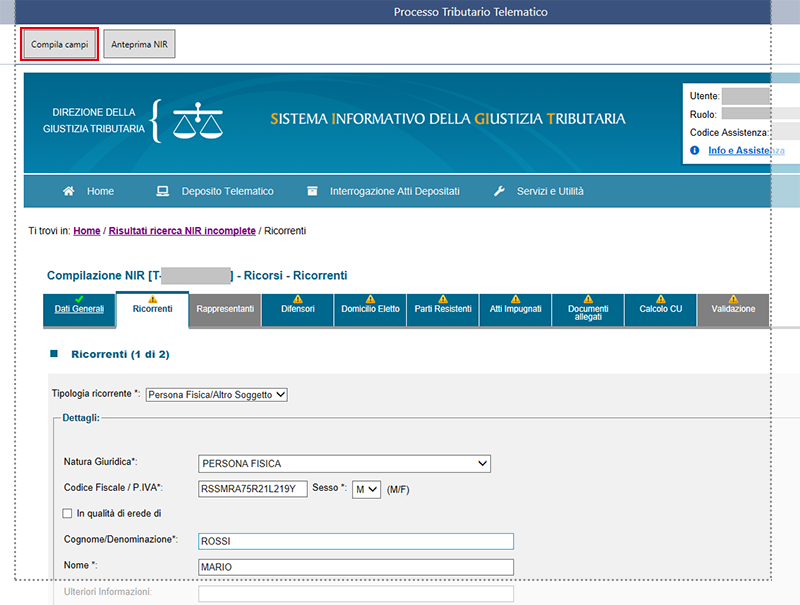Open the Validazione tab
This screenshot has width=800, height=605.
point(733,310)
